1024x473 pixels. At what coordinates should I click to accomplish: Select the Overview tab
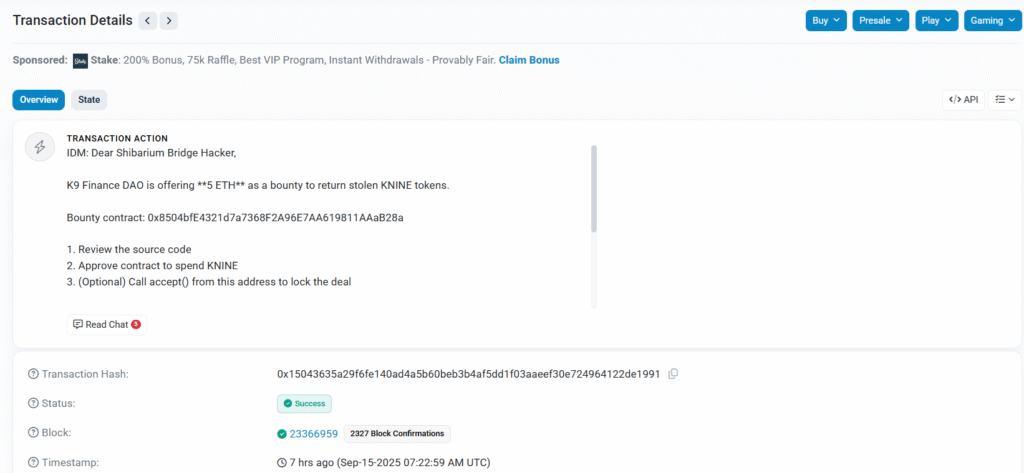[39, 100]
